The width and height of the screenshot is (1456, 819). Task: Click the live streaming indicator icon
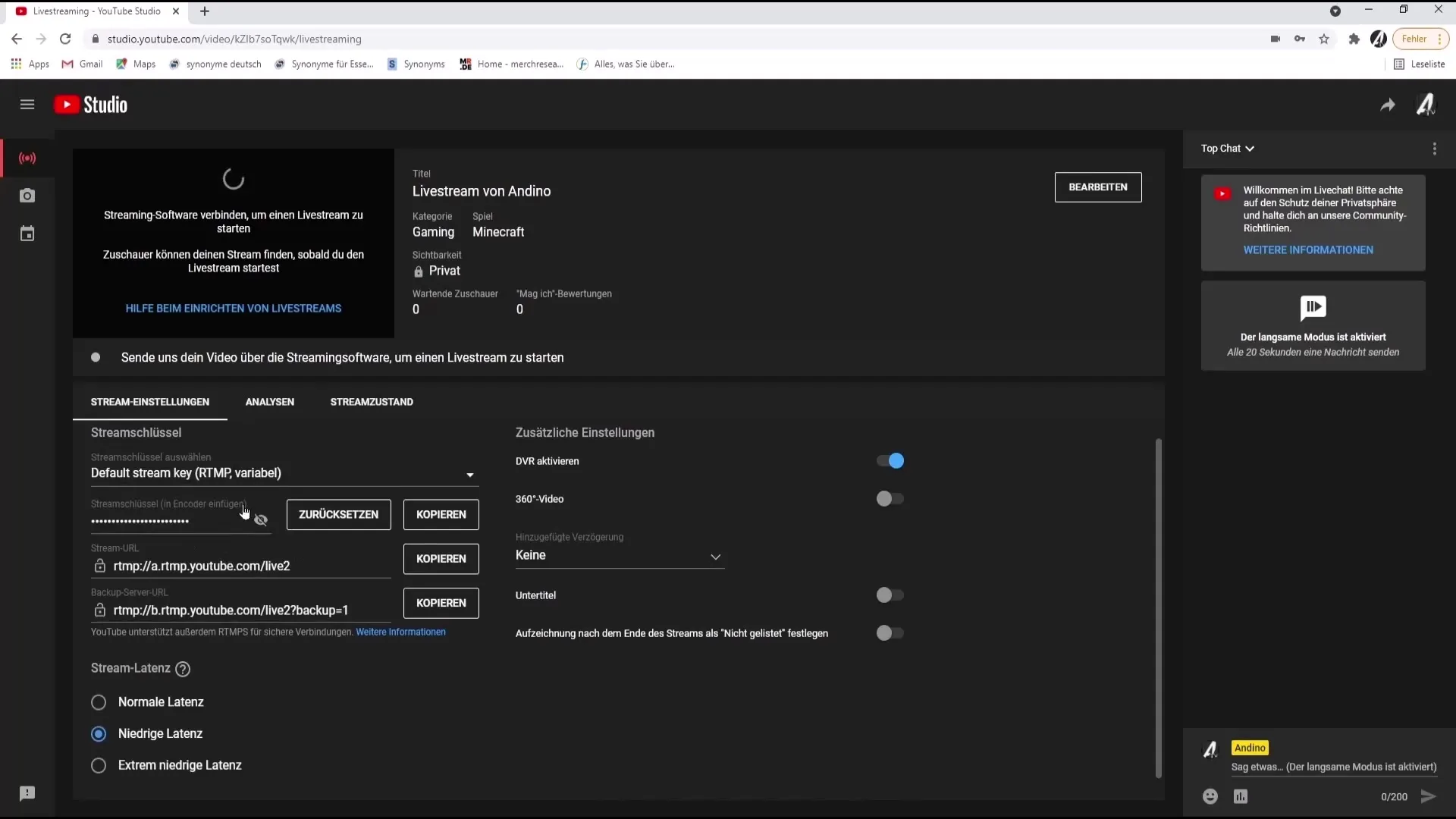coord(27,157)
